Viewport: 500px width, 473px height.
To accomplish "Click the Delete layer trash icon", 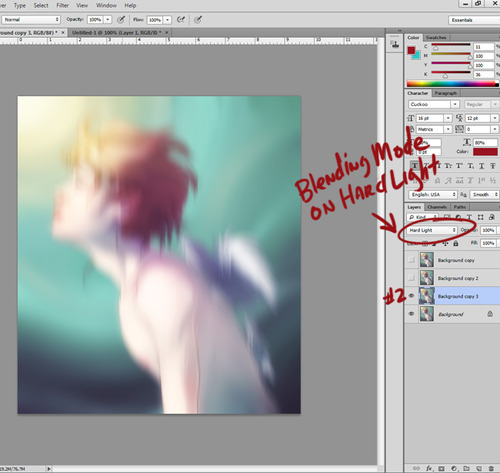I will (x=491, y=468).
